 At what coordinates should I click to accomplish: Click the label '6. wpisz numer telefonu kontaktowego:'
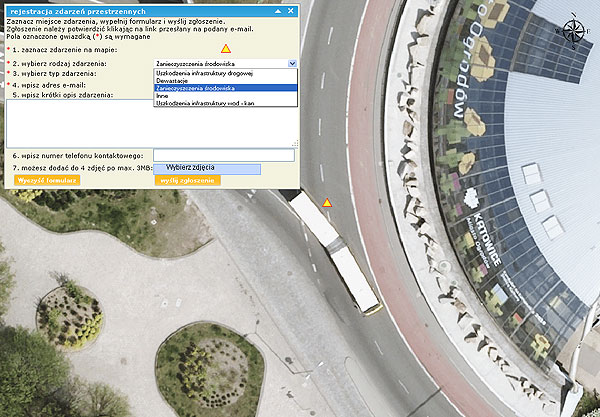[x=78, y=156]
